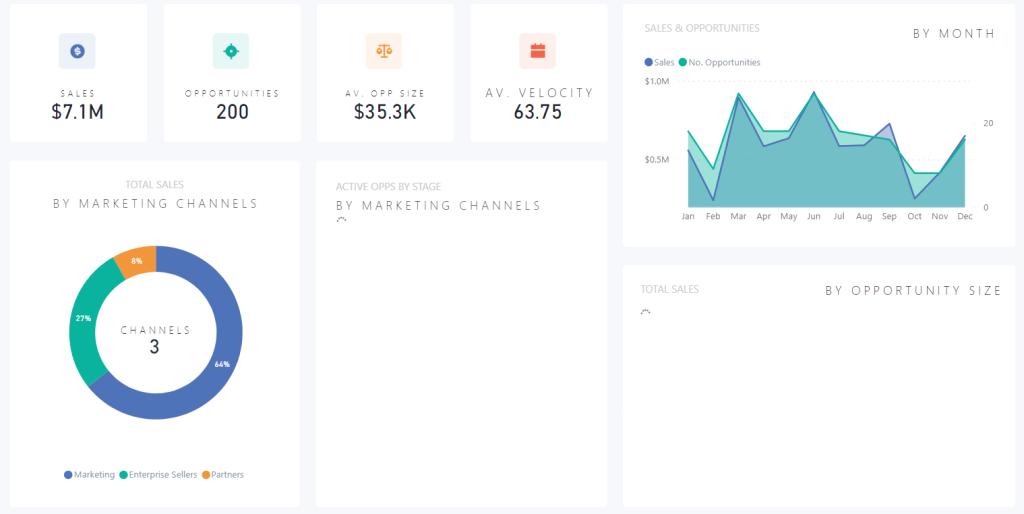The width and height of the screenshot is (1024, 514).
Task: Click the Sales dollar coin icon
Action: (77, 50)
